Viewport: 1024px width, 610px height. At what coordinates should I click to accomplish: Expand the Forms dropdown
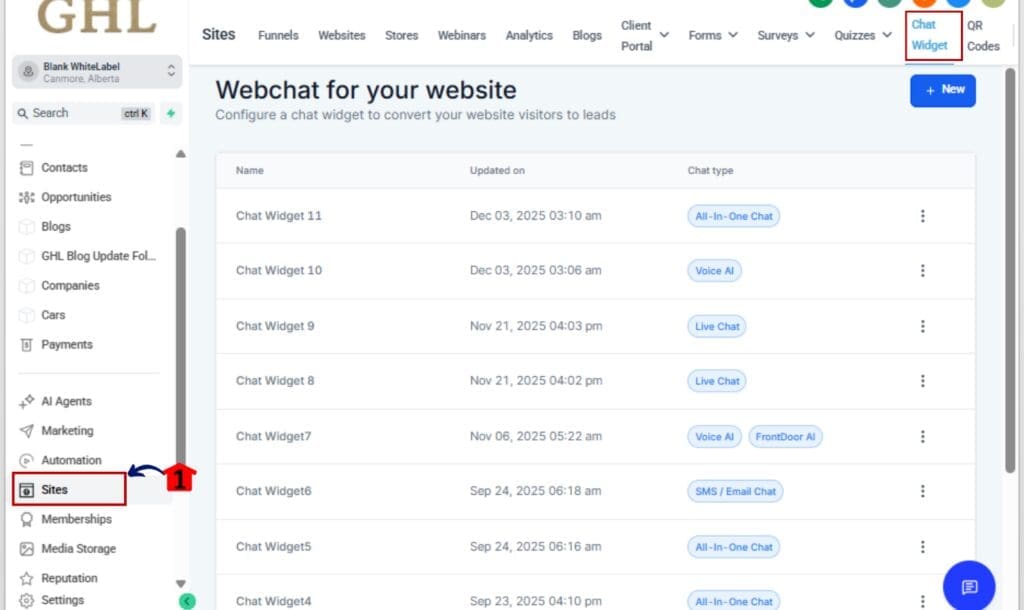point(712,35)
